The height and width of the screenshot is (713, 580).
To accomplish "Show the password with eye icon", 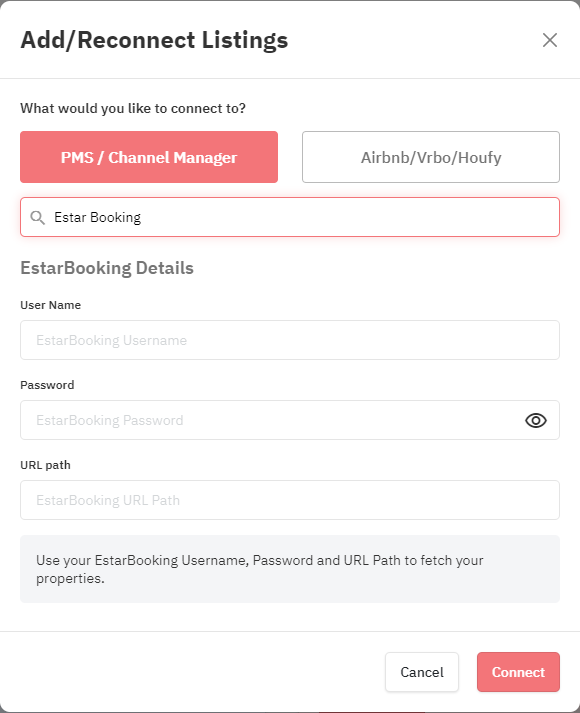I will tap(536, 420).
